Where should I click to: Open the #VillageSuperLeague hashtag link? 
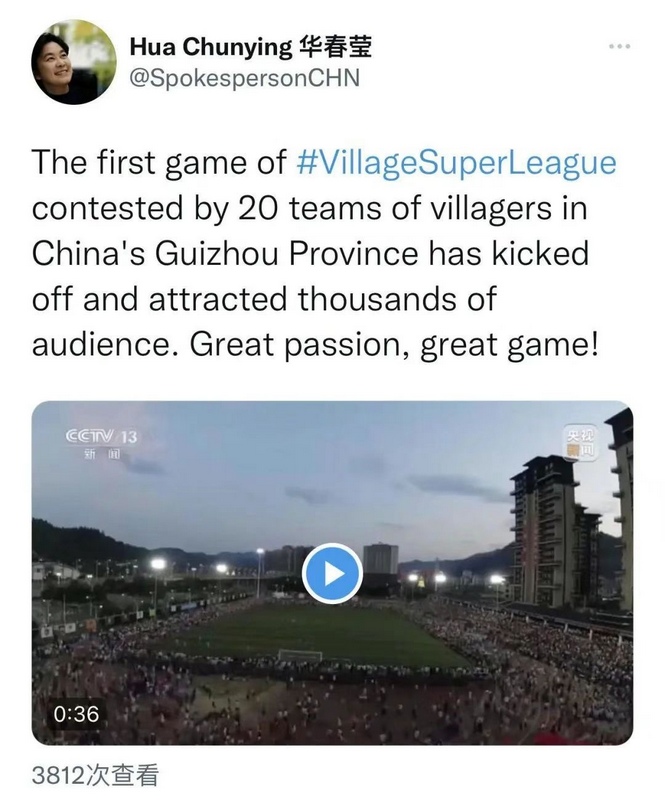click(x=457, y=163)
